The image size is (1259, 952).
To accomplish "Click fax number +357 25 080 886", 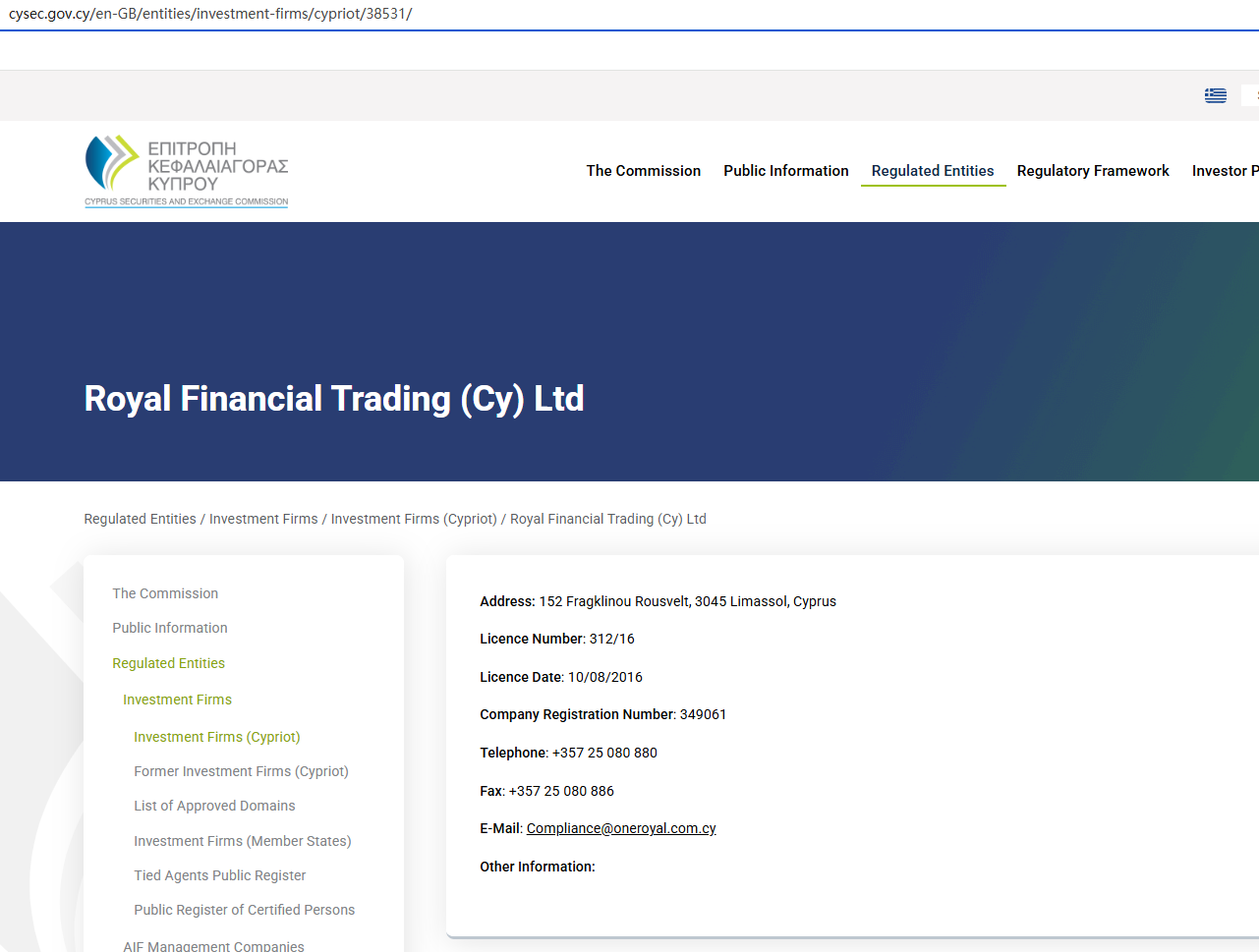I will point(561,791).
